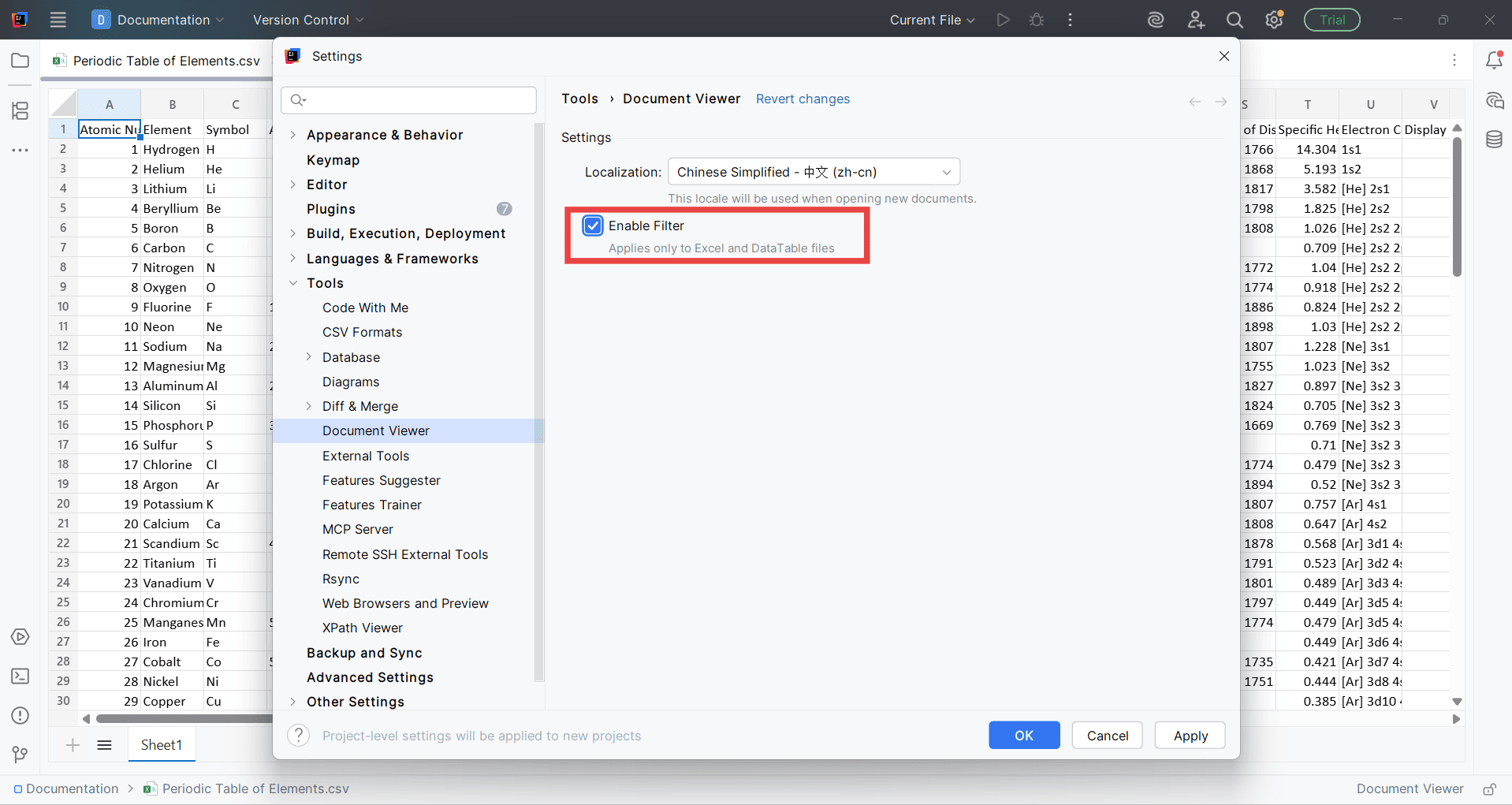Viewport: 1512px width, 805px height.
Task: Toggle read-only lock icon in status bar
Action: [1490, 789]
